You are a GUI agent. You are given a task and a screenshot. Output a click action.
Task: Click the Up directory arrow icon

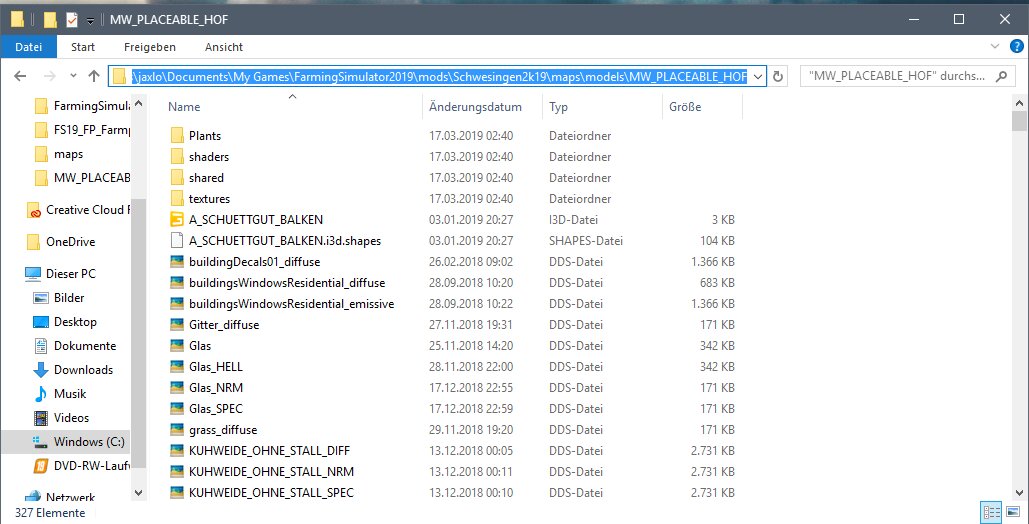click(93, 77)
